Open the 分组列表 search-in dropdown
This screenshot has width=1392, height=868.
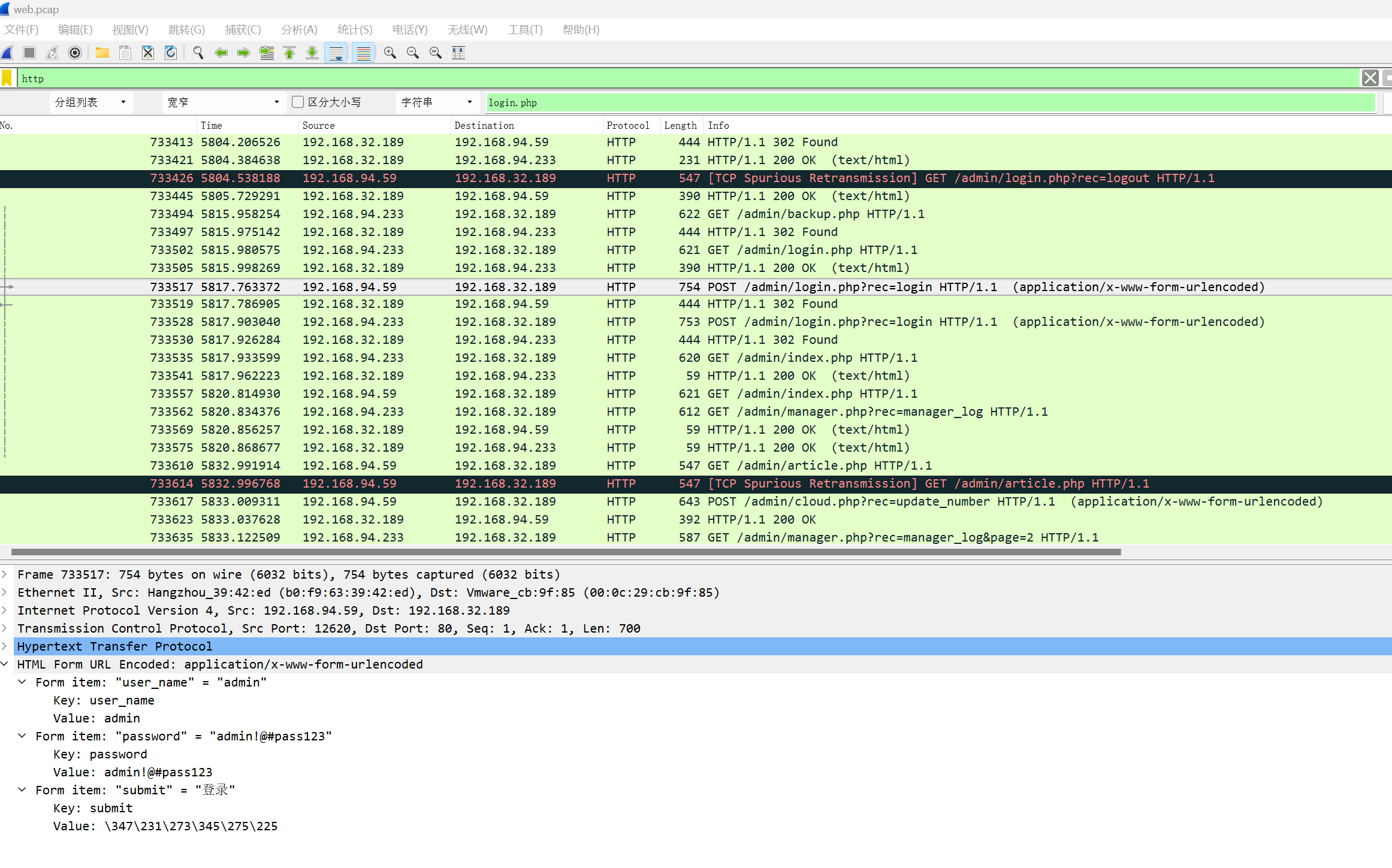tap(91, 102)
